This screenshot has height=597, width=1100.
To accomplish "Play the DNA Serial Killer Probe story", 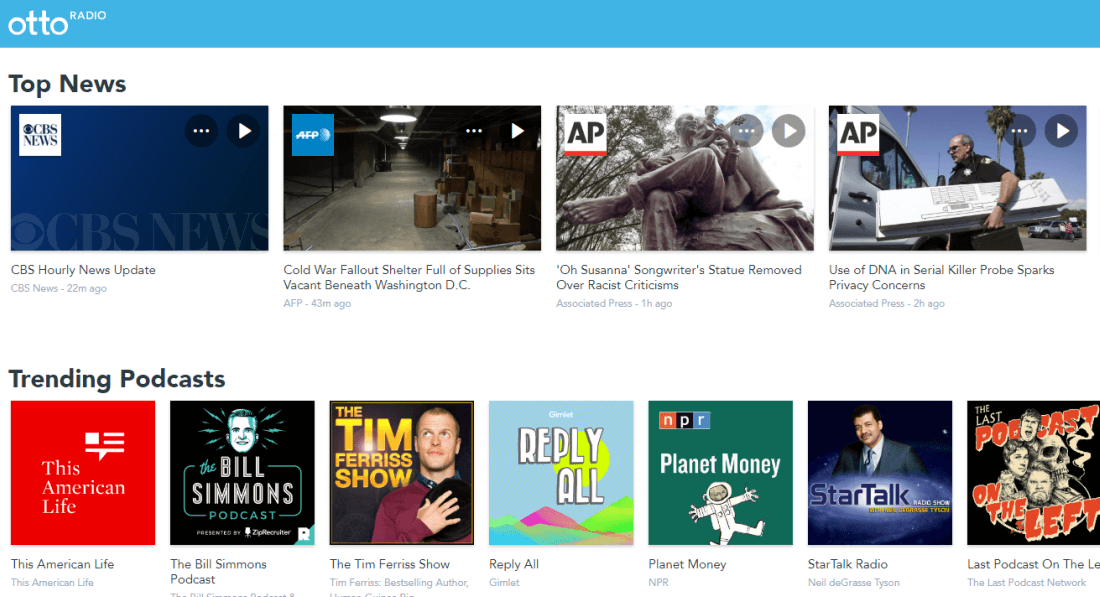I will (x=1061, y=131).
